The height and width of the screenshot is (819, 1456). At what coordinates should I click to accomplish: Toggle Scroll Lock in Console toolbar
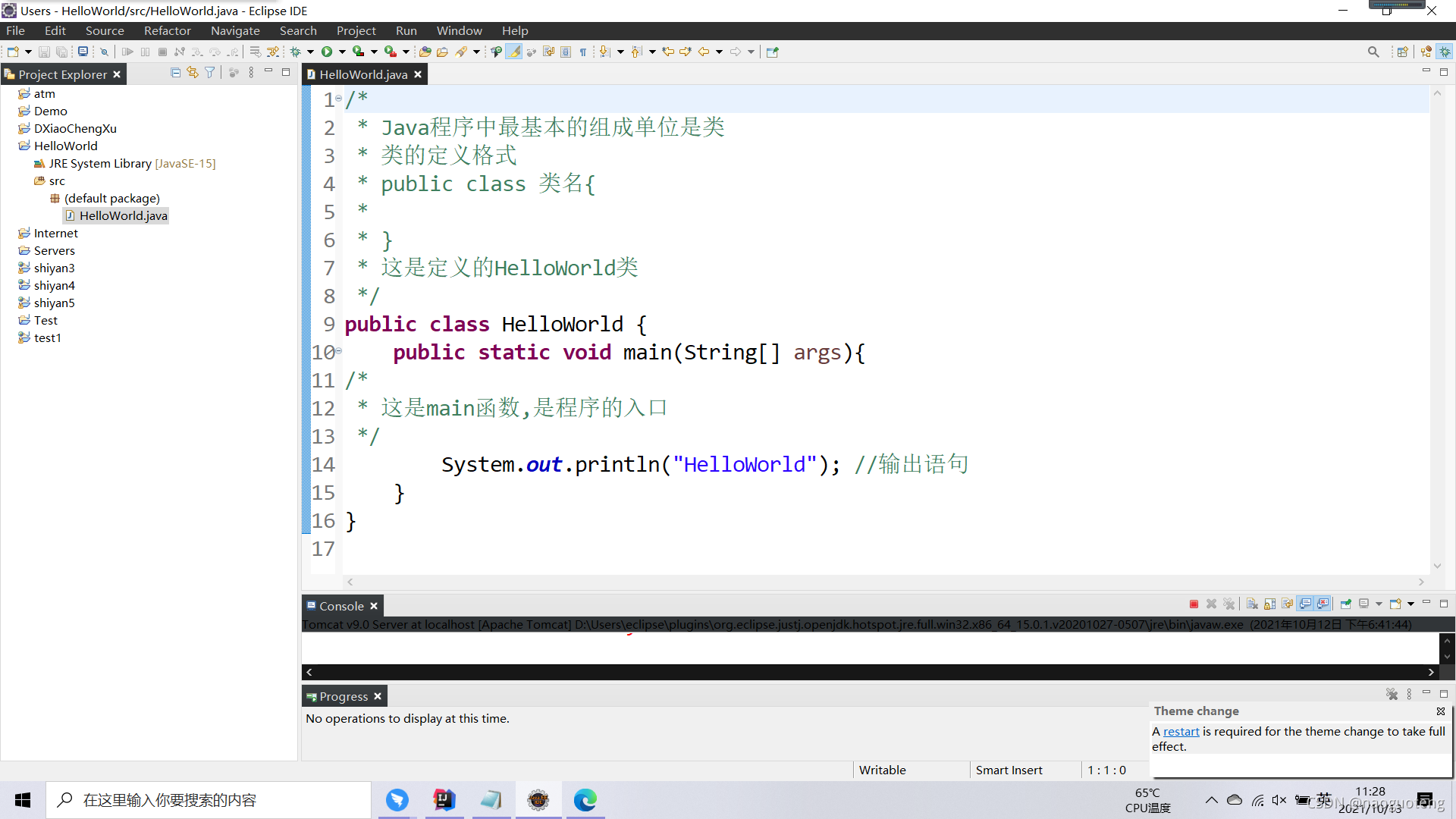coord(1269,604)
